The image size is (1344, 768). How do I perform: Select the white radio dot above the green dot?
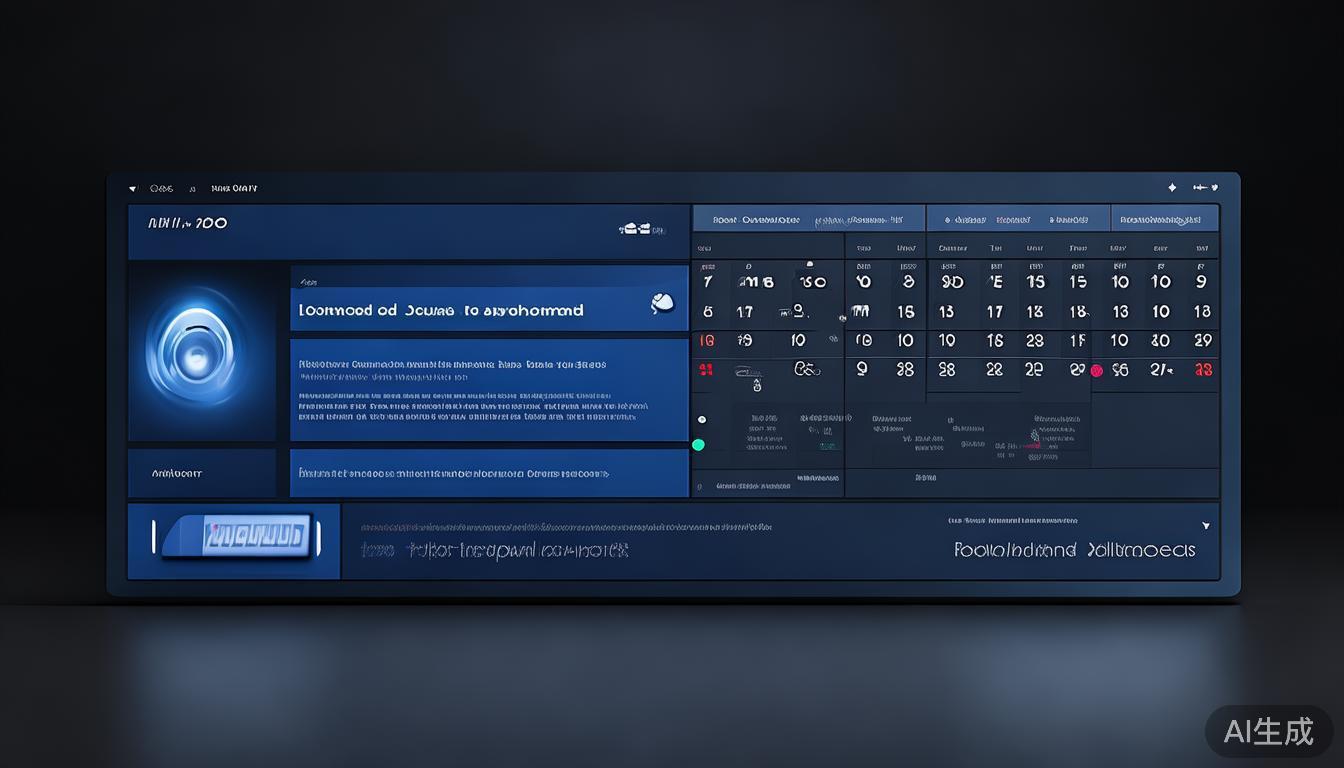coord(701,419)
